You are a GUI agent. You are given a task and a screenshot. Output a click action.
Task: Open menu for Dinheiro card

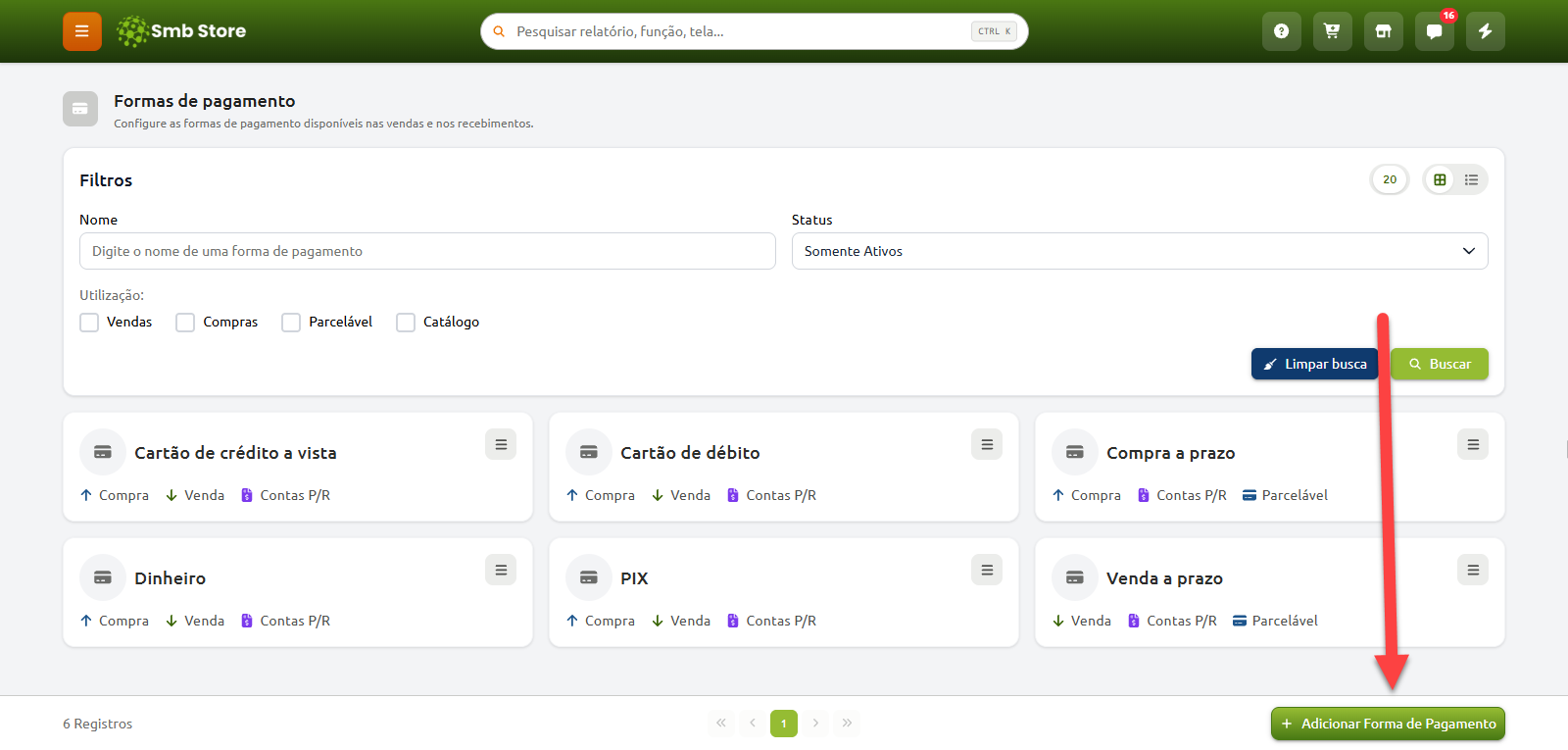coord(501,570)
